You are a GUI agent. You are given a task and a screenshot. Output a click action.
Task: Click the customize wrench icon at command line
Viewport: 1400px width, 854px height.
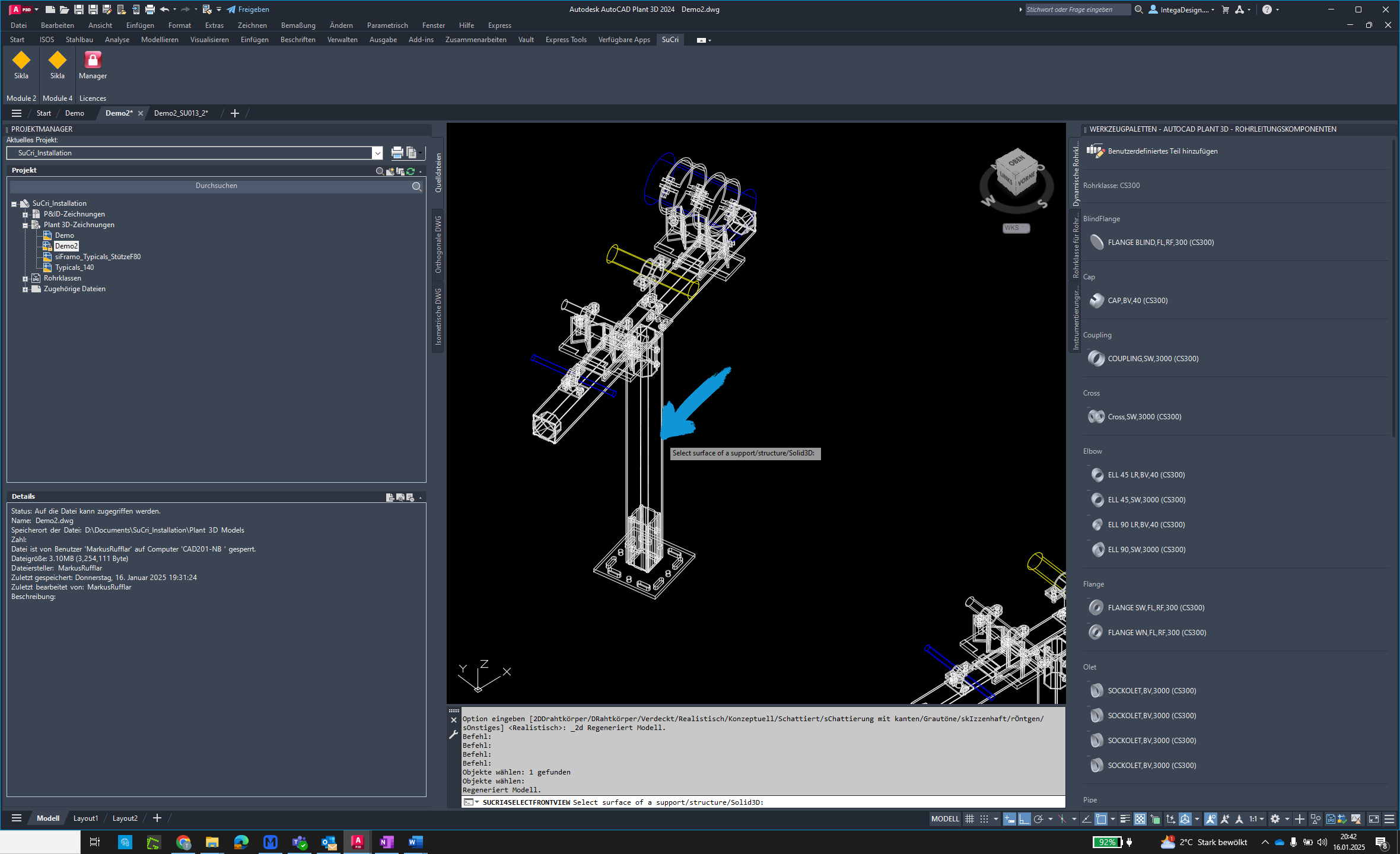(x=454, y=735)
